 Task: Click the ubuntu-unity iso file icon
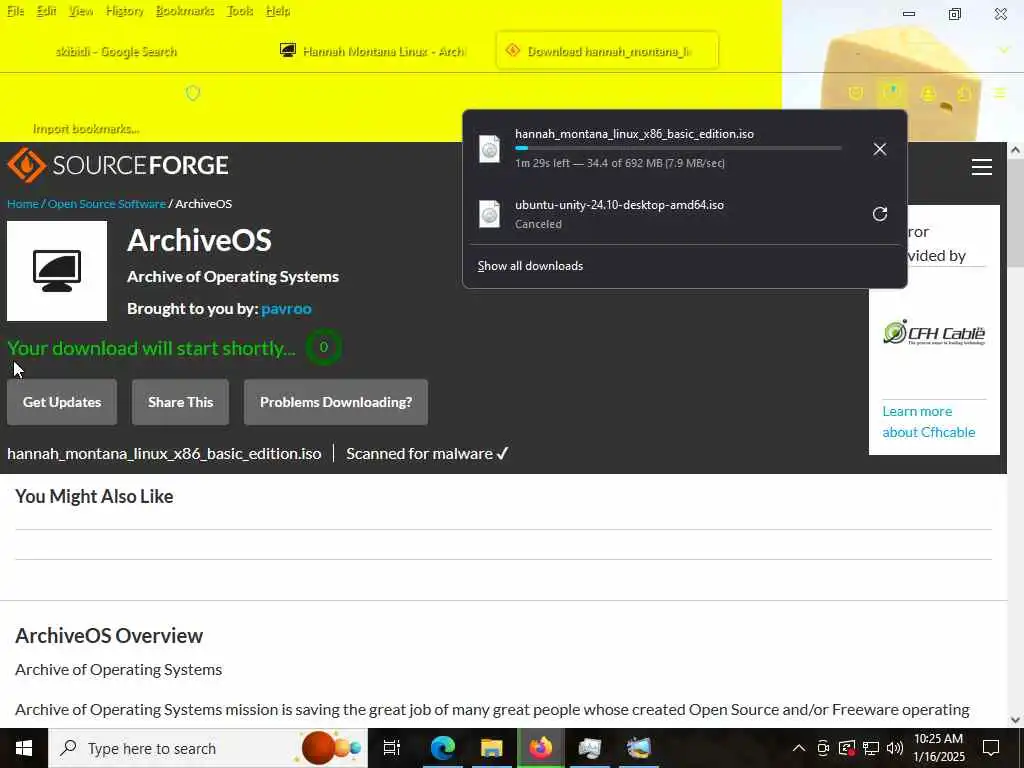[489, 214]
